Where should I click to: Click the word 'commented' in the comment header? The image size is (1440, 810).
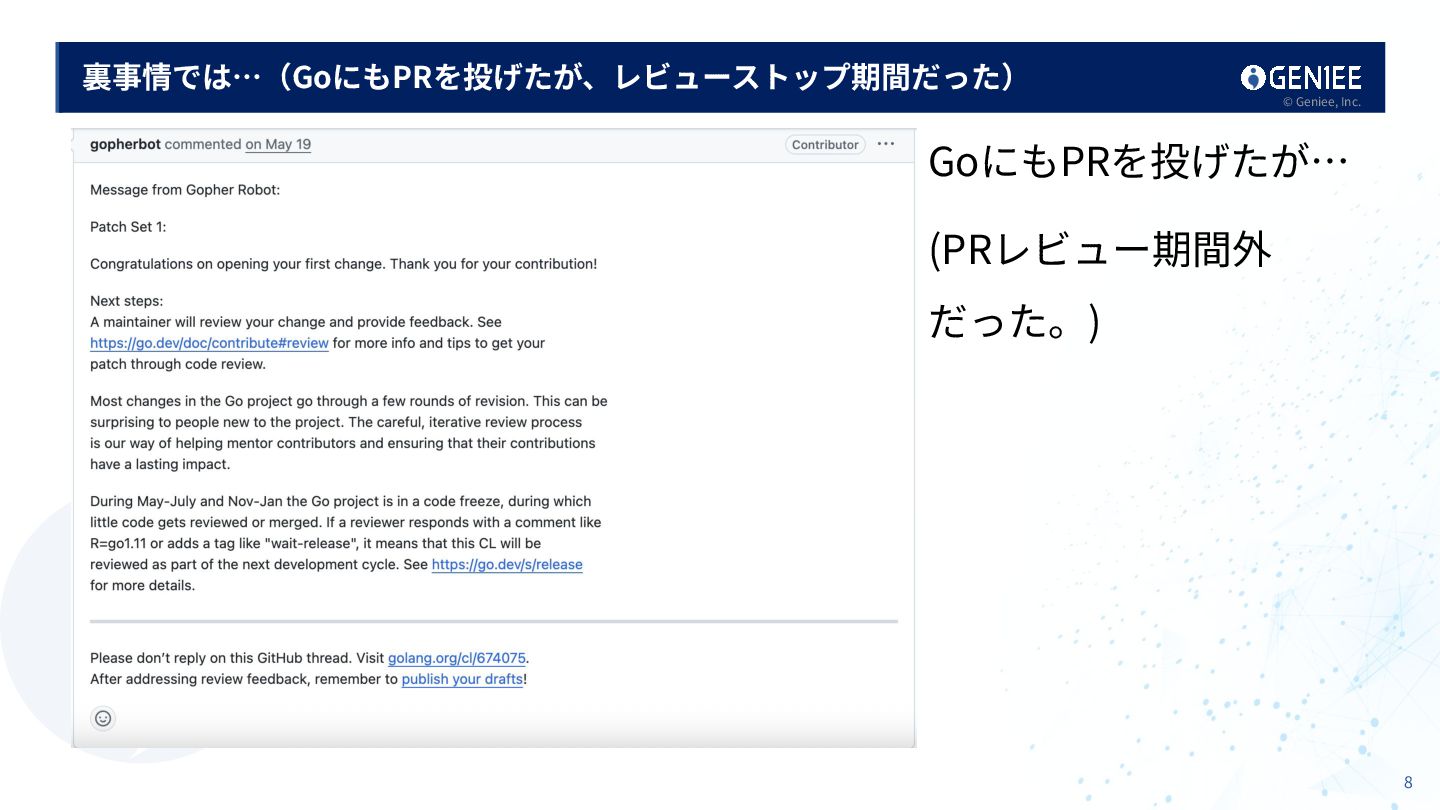(203, 144)
